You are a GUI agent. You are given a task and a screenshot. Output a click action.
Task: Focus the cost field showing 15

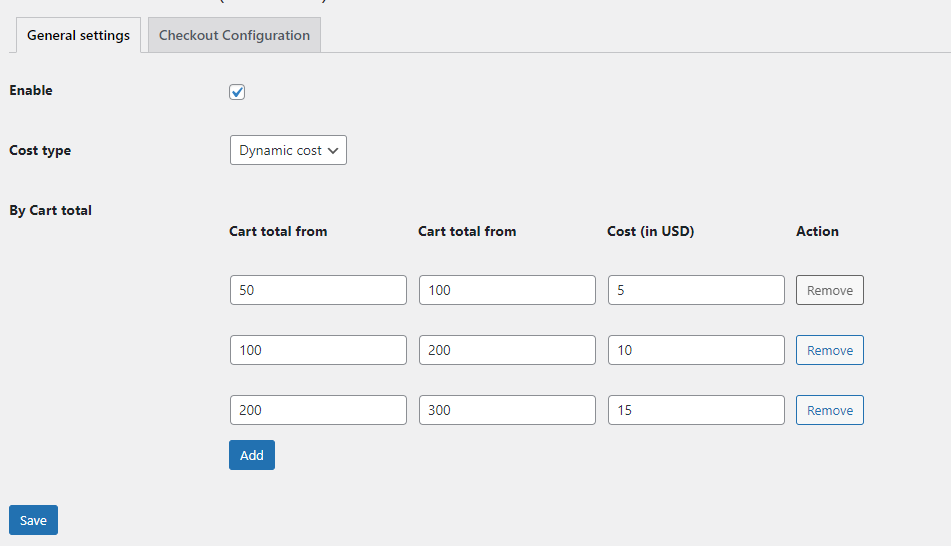(695, 410)
